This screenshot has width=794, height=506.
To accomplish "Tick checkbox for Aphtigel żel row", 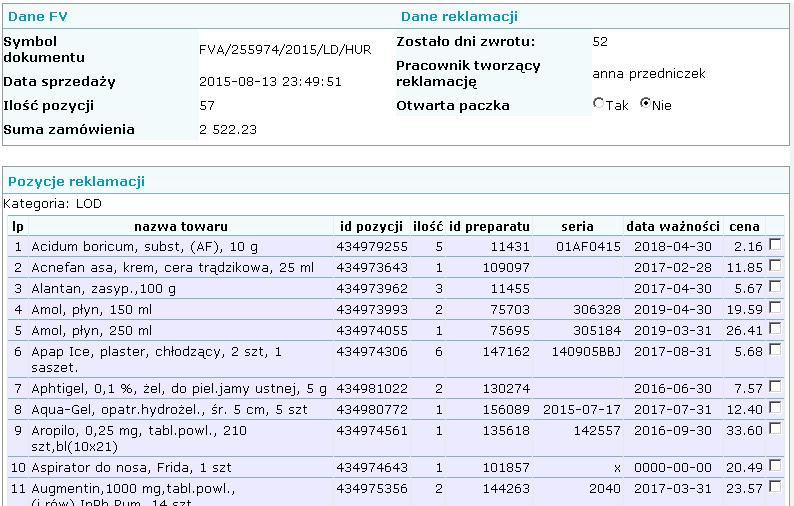I will pyautogui.click(x=775, y=386).
